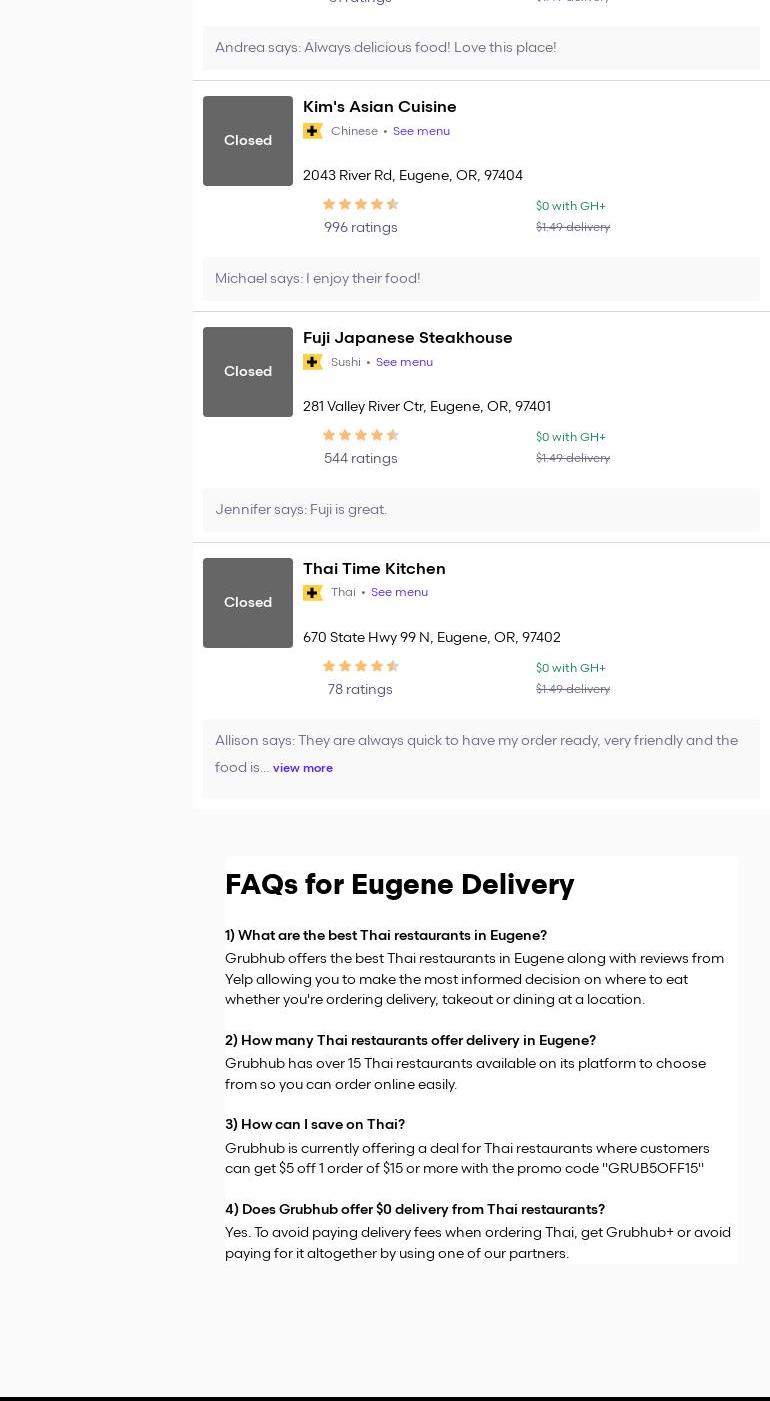The height and width of the screenshot is (1401, 770).
Task: Click Closed thumbnail for Kim's Asian Cuisine
Action: click(248, 141)
